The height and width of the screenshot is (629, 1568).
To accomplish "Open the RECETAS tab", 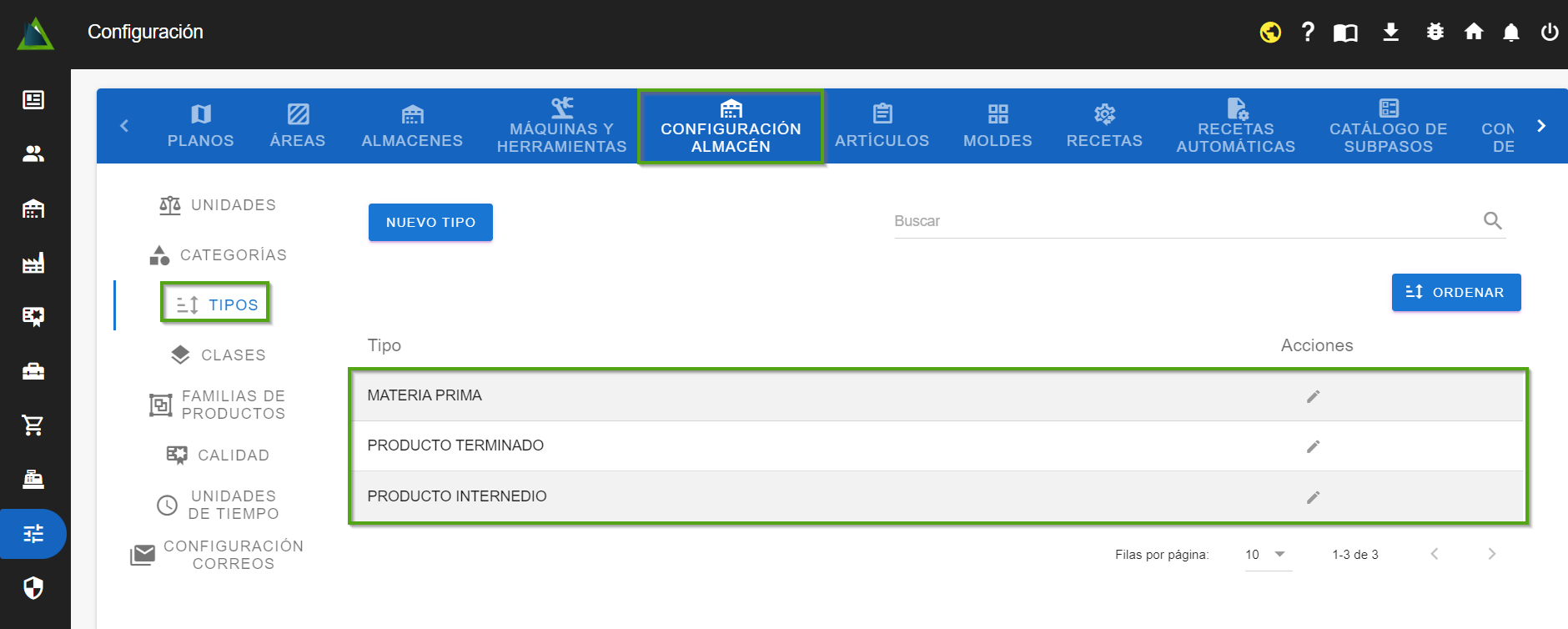I will (x=1104, y=126).
